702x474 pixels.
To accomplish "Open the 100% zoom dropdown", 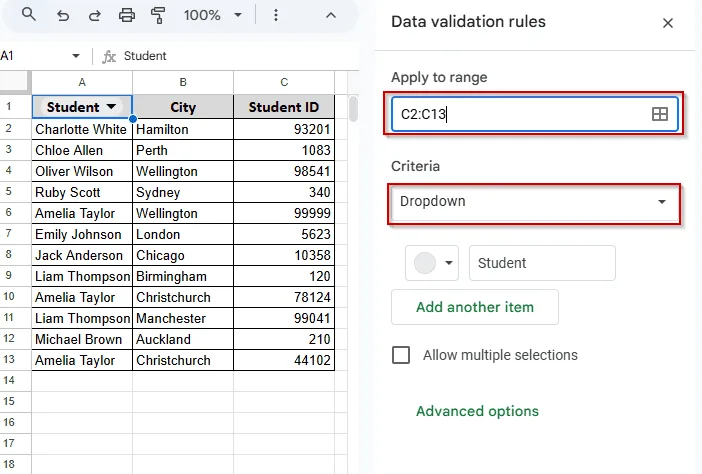I will 213,16.
